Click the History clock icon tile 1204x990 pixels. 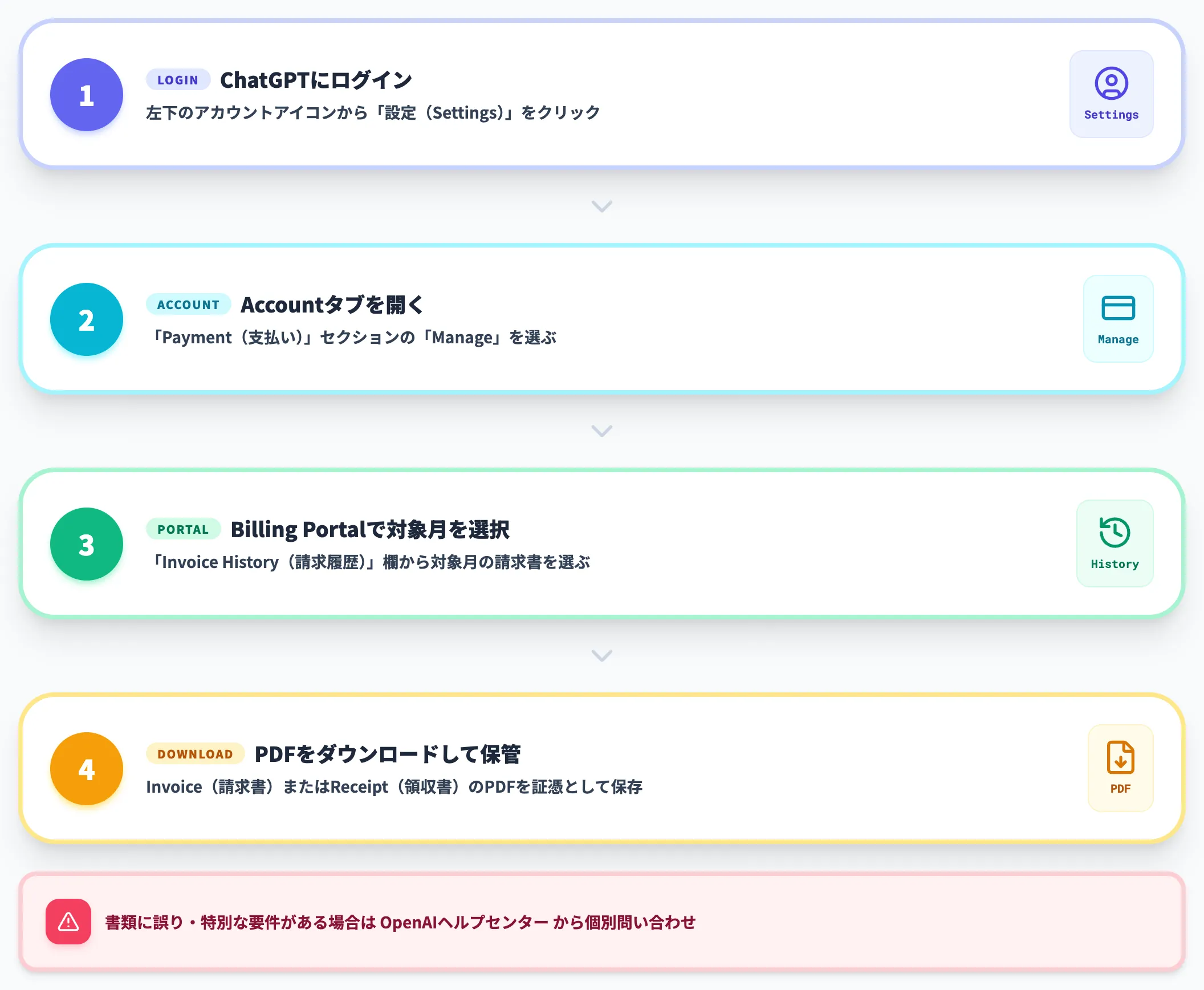[1114, 543]
